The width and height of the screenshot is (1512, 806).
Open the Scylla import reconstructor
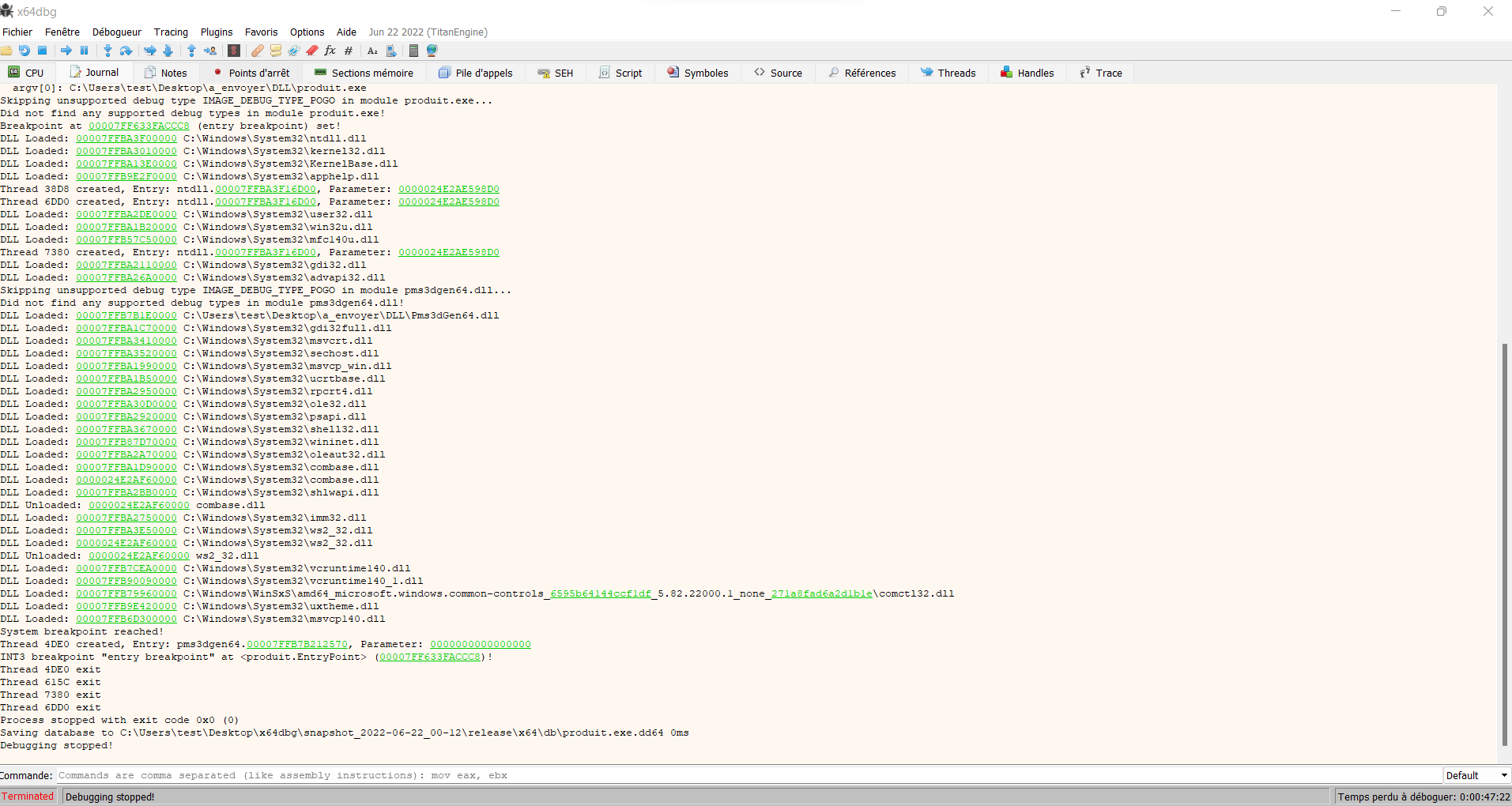[233, 50]
